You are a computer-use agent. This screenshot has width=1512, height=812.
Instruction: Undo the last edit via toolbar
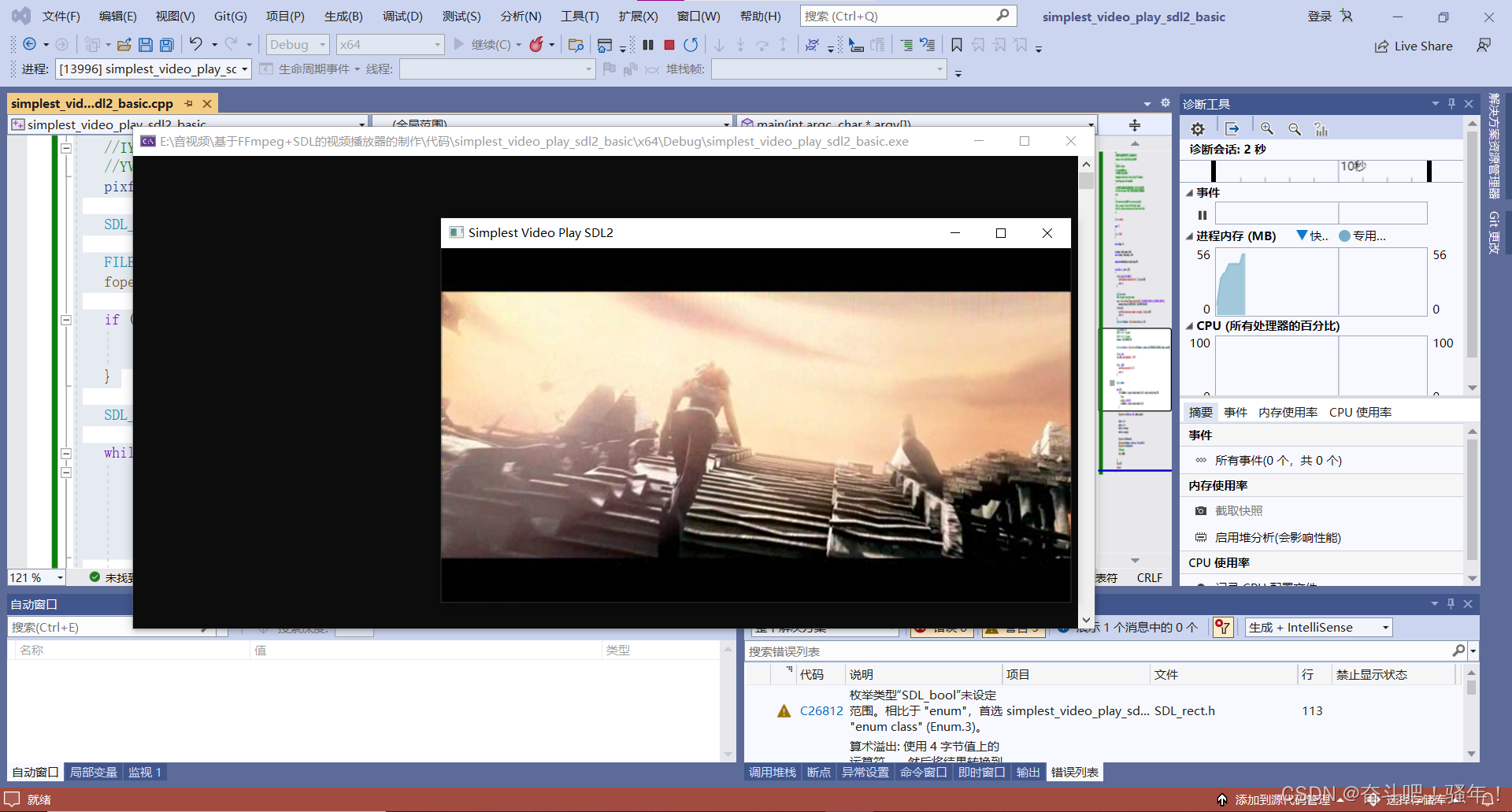(x=196, y=45)
